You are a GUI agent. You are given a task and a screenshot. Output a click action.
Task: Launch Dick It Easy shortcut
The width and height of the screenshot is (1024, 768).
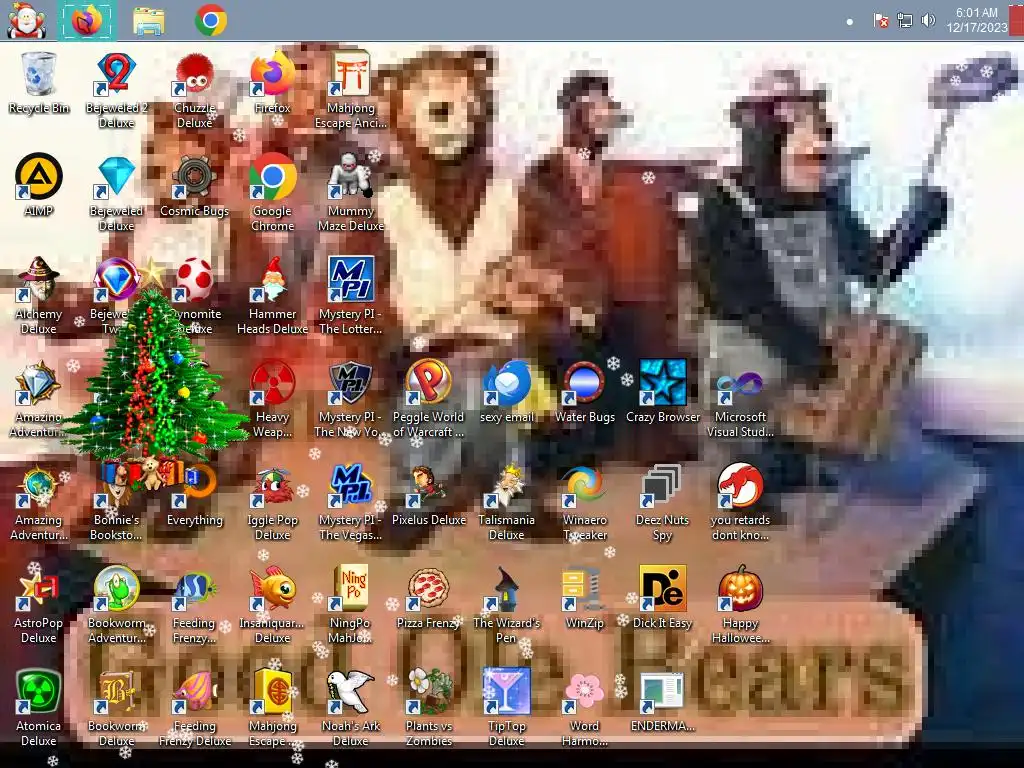[x=663, y=598]
